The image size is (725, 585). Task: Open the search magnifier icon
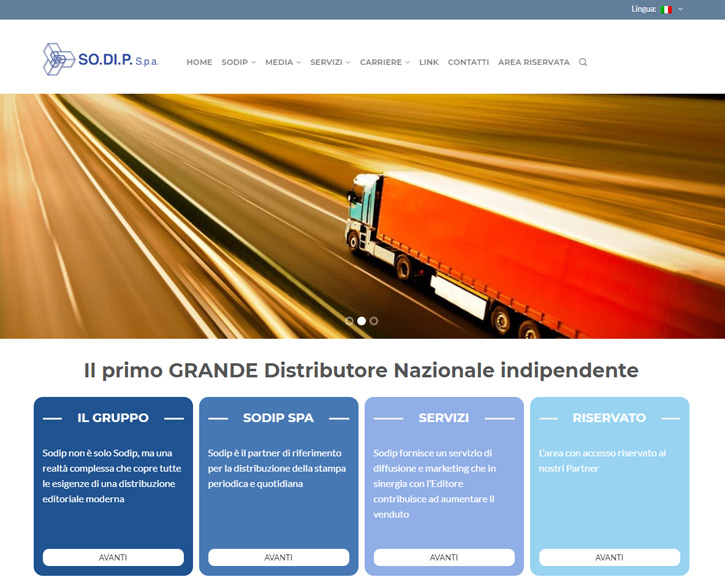583,62
